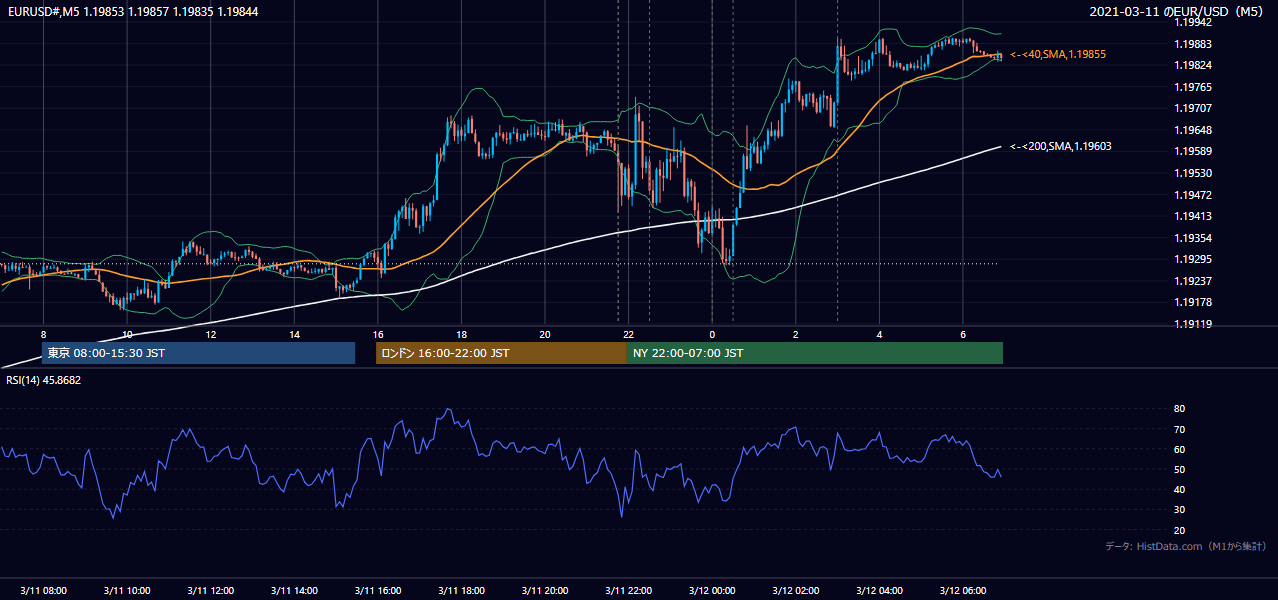Image resolution: width=1278 pixels, height=600 pixels.
Task: Click hour tick 22 on price chart axis
Action: pos(628,334)
